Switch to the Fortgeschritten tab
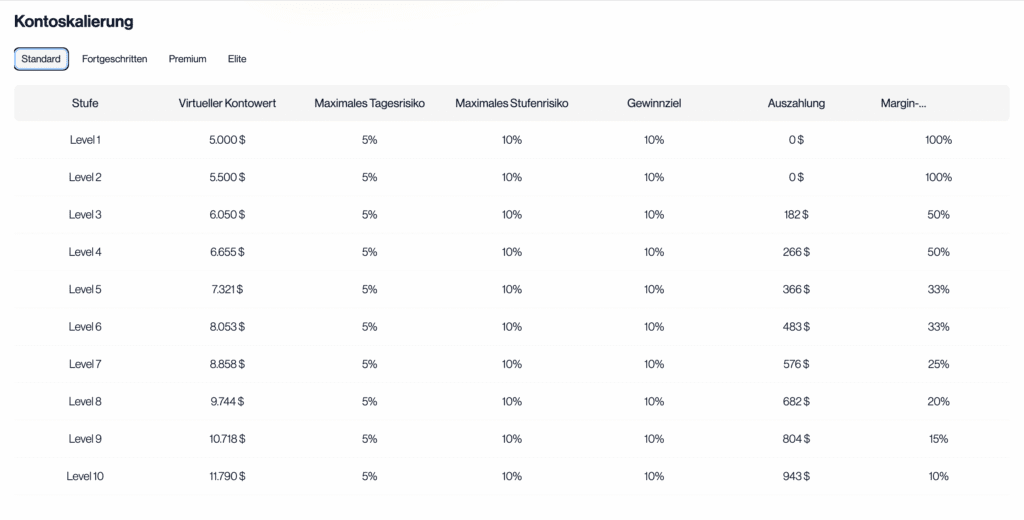The height and width of the screenshot is (520, 1024). tap(114, 59)
